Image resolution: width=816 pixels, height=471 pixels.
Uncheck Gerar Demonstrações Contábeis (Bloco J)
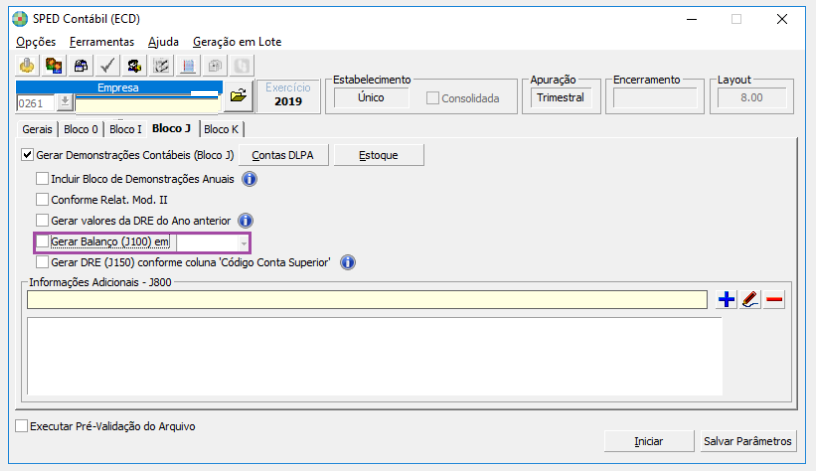[28, 155]
